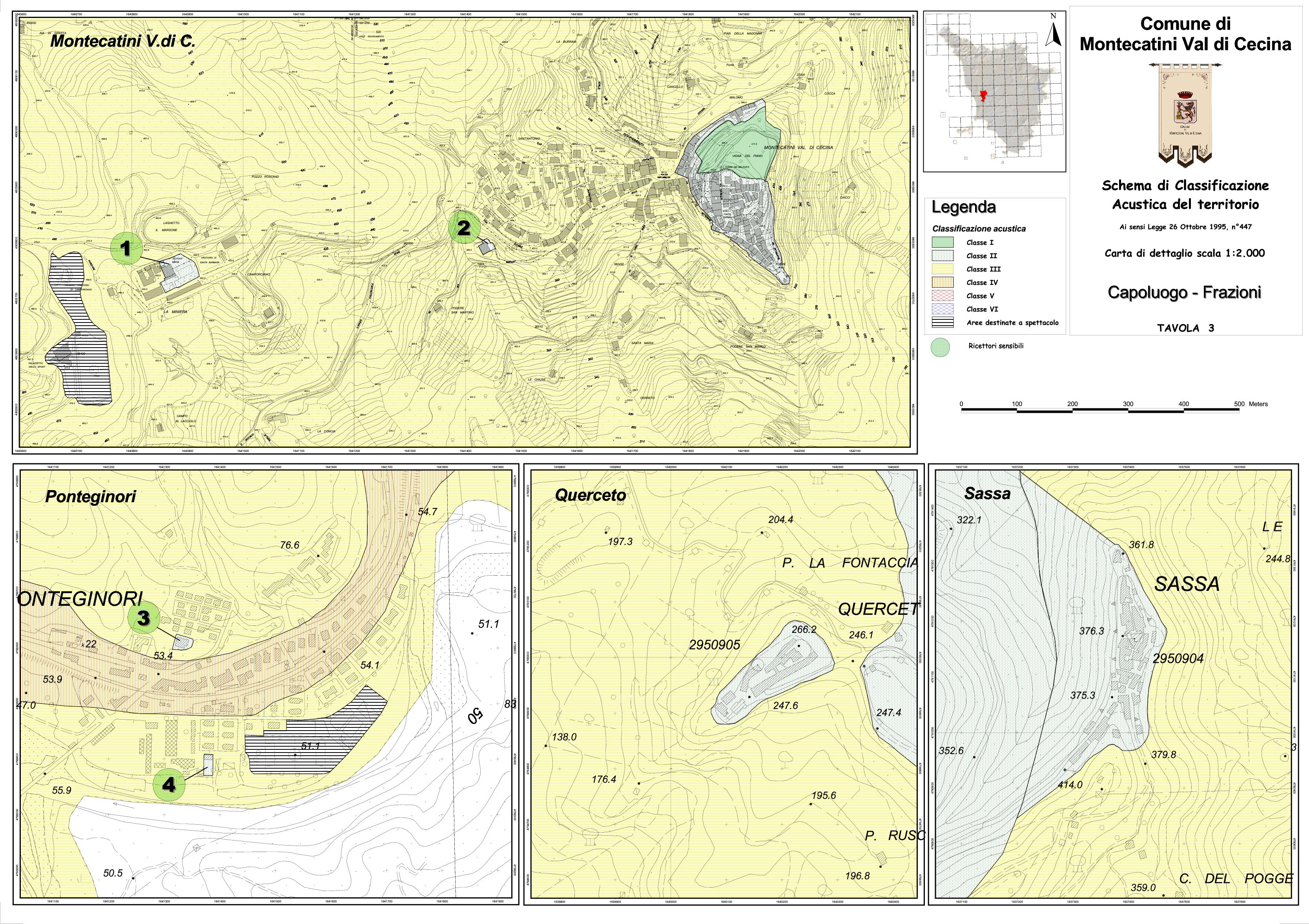Click green receptor marker 3 in Ponteginori
Viewport: 1309px width, 924px height.
click(x=143, y=617)
